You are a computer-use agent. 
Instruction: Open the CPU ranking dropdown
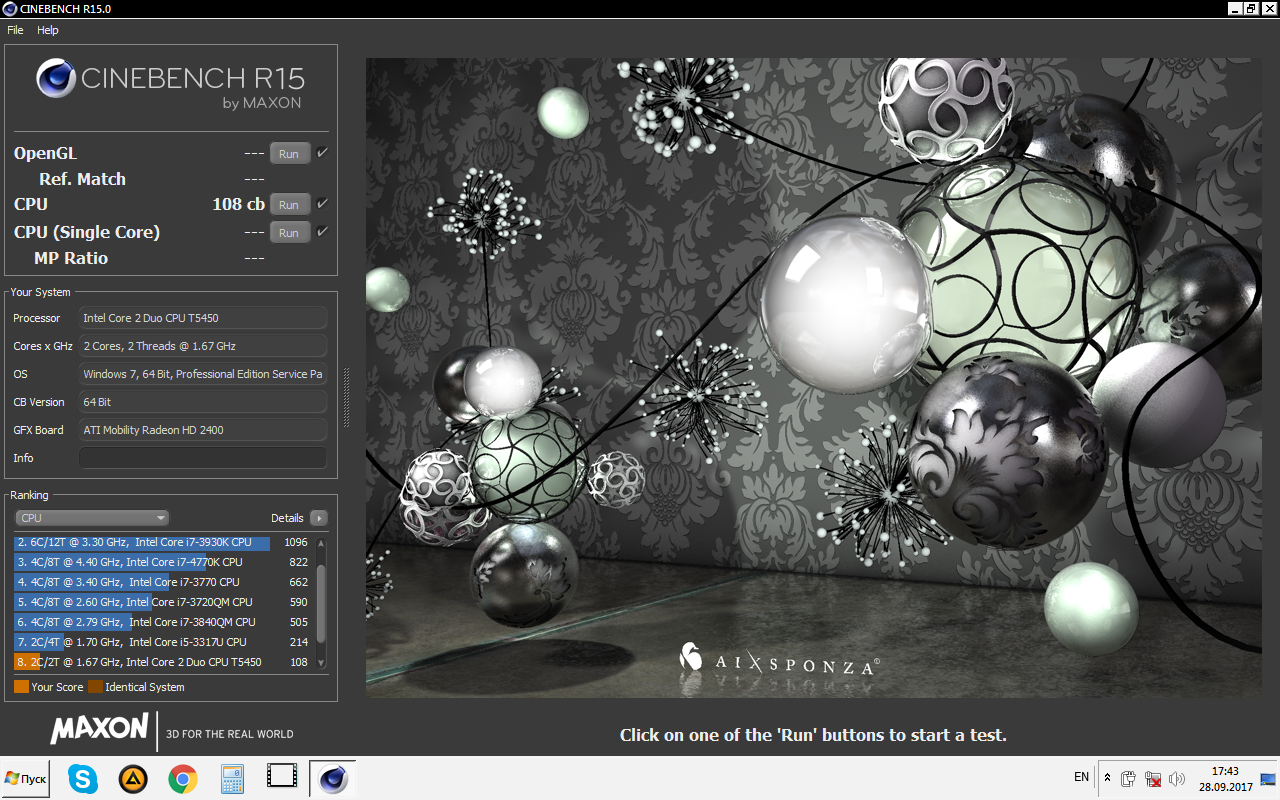click(92, 518)
